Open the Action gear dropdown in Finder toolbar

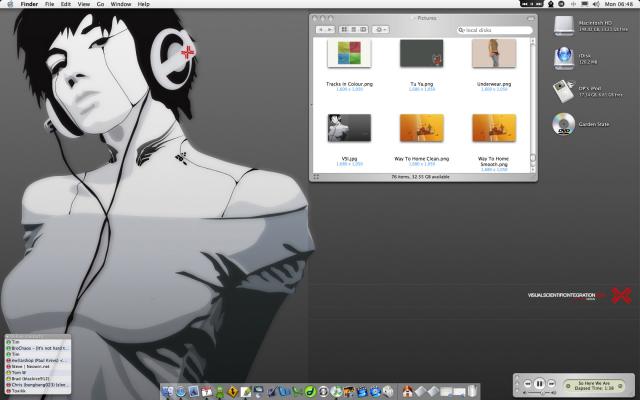(380, 29)
